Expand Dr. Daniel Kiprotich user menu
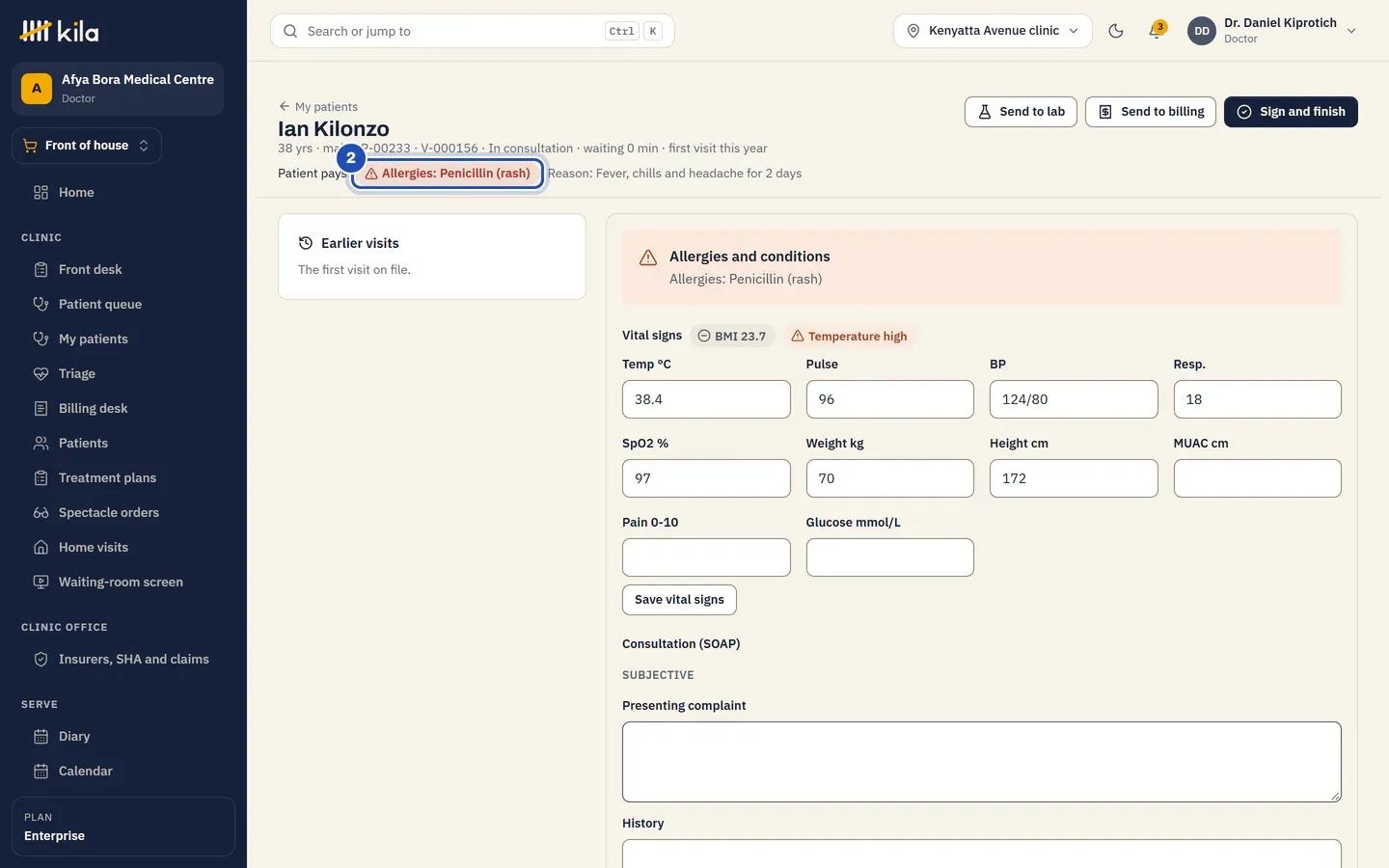 coord(1272,31)
